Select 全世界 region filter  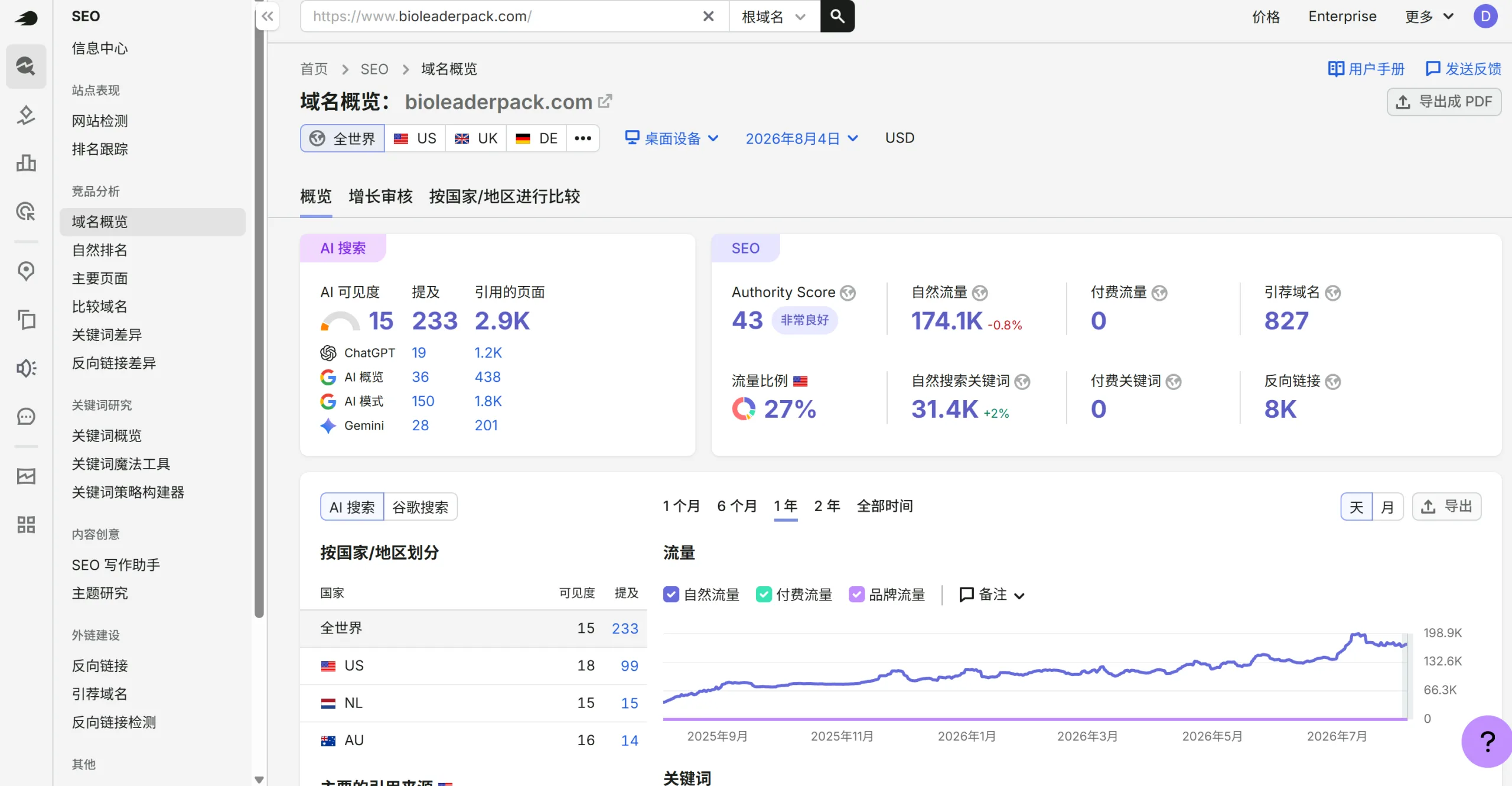coord(343,138)
